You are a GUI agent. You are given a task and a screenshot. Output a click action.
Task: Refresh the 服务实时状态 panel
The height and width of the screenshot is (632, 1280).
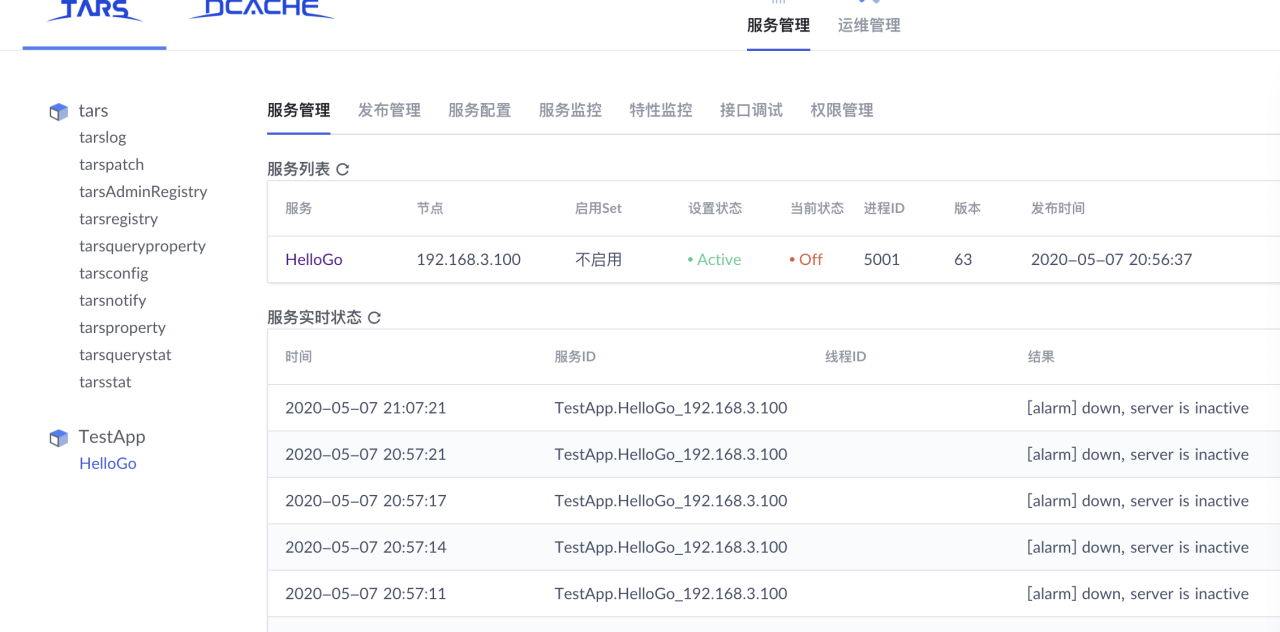[374, 318]
